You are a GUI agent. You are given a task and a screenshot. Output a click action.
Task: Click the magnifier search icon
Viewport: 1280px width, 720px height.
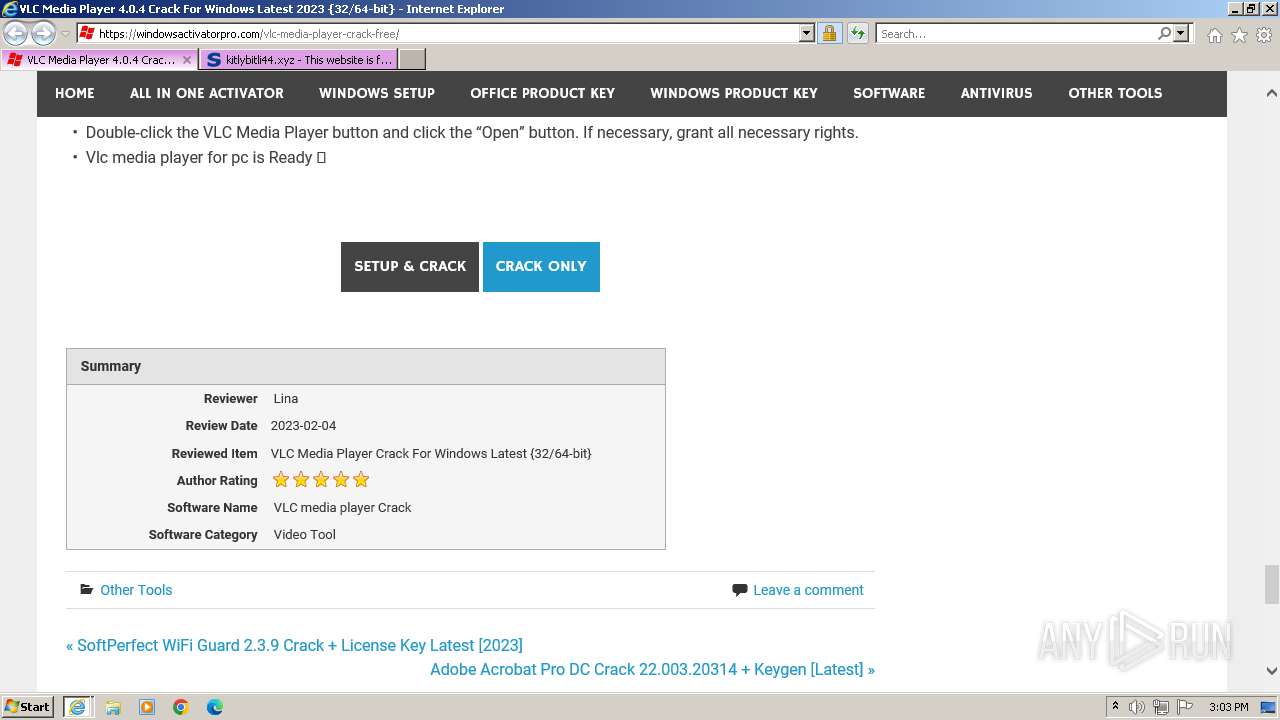1164,33
